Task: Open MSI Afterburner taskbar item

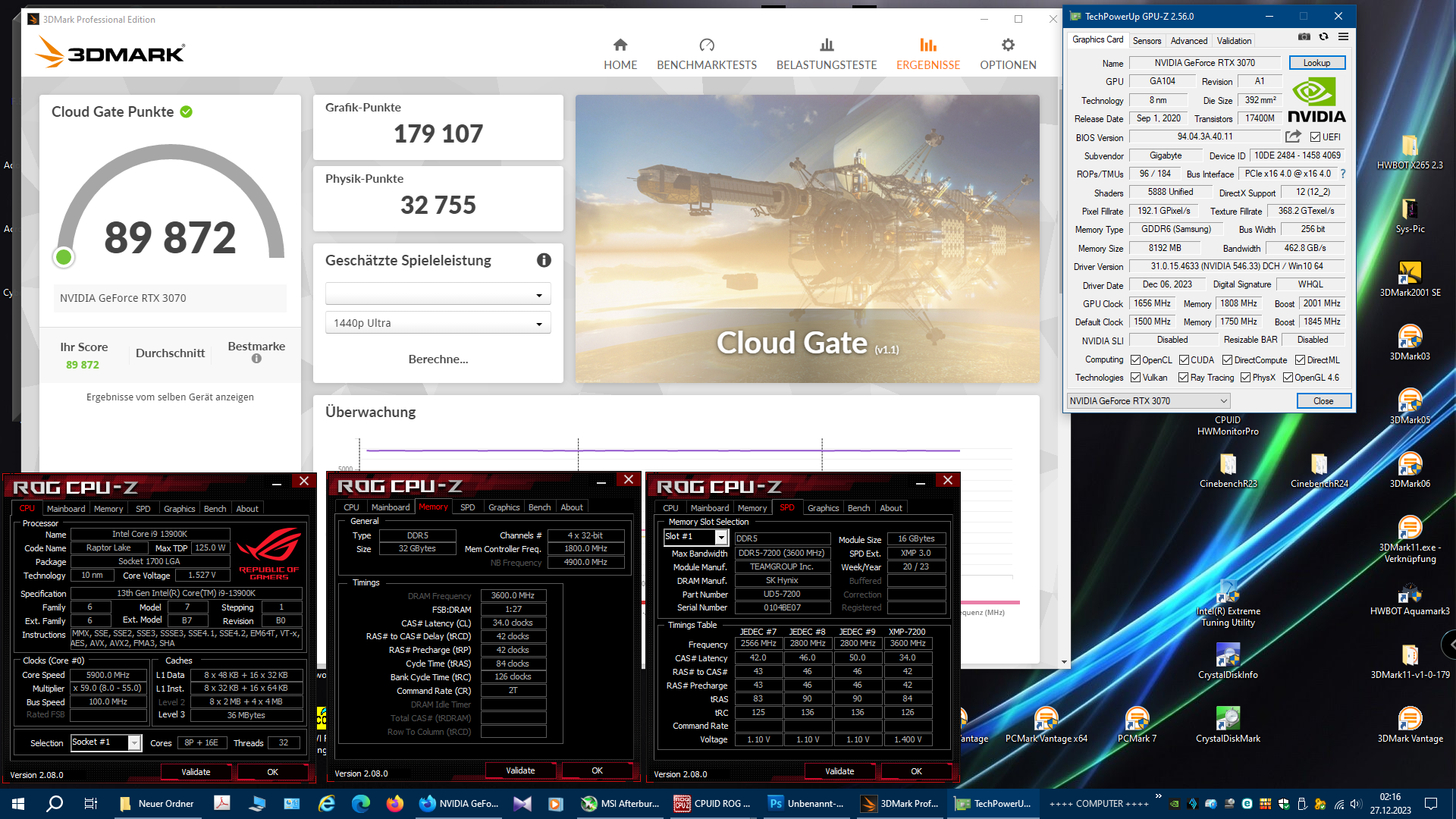Action: [620, 804]
